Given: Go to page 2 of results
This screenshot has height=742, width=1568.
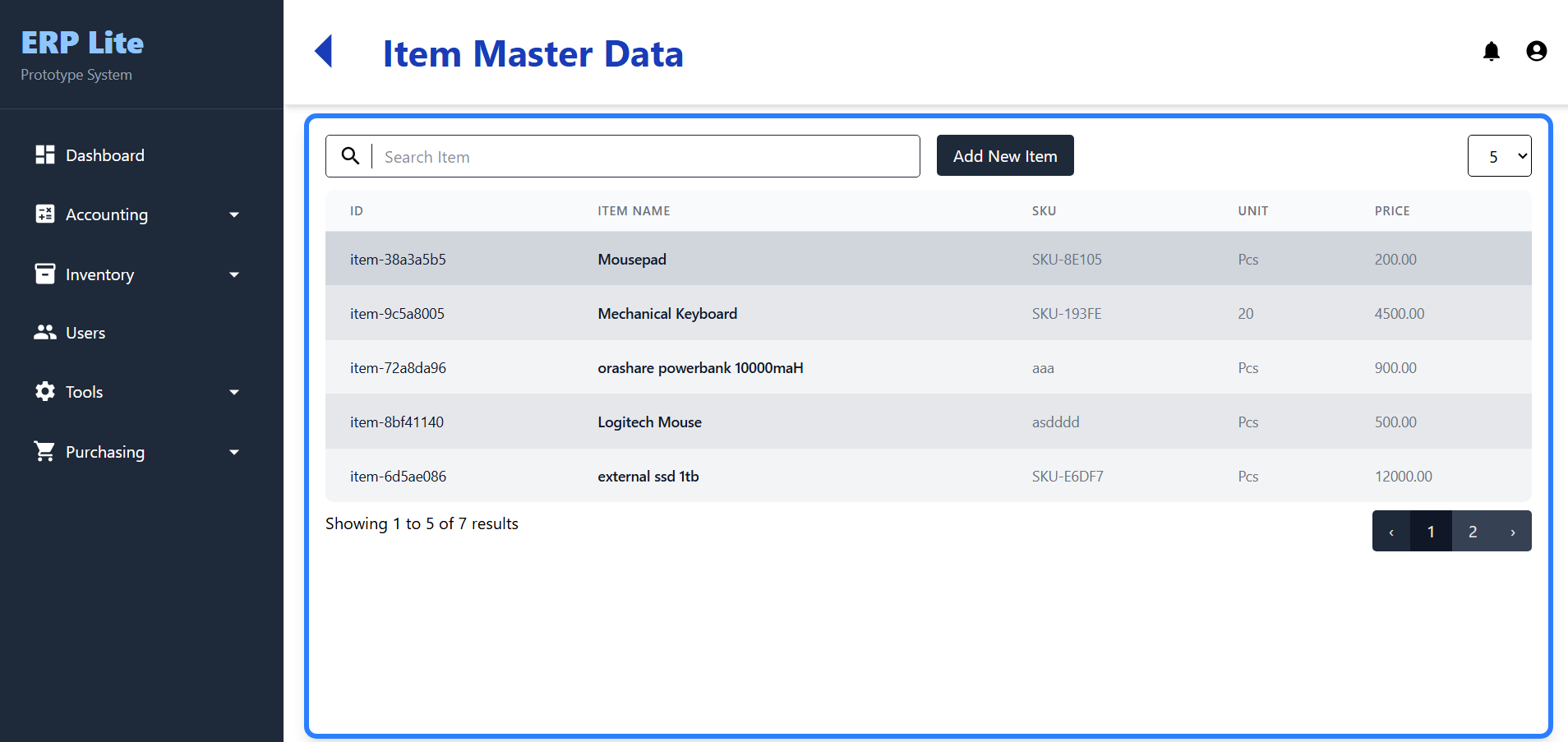Looking at the screenshot, I should (1473, 532).
